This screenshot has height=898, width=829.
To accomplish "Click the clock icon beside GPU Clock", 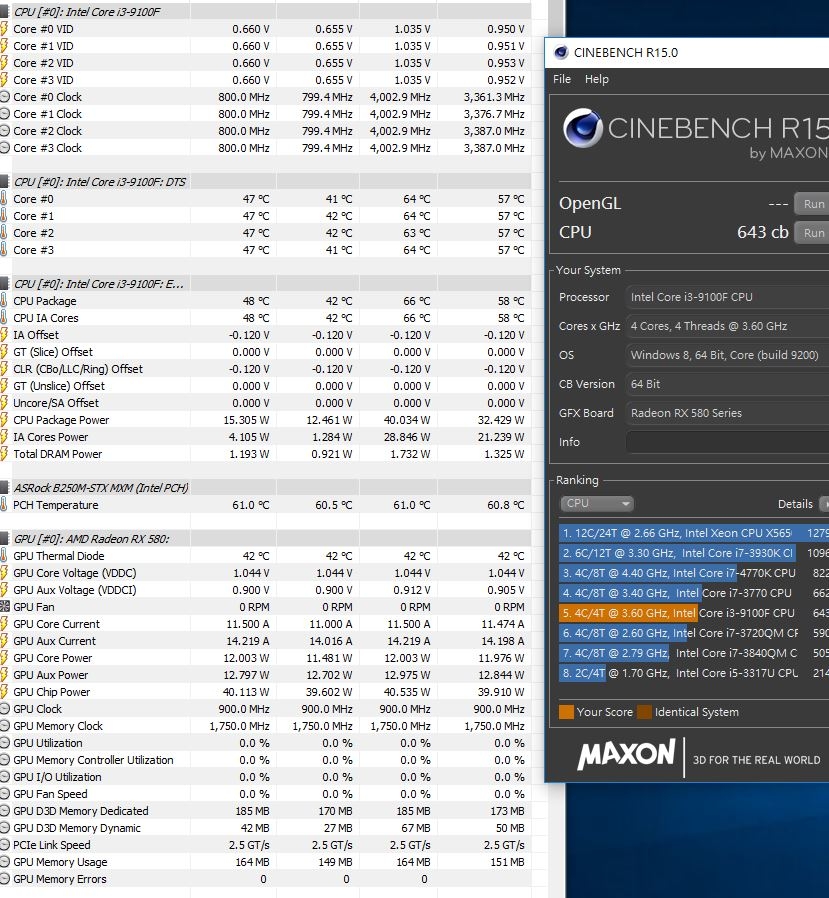I will point(5,709).
